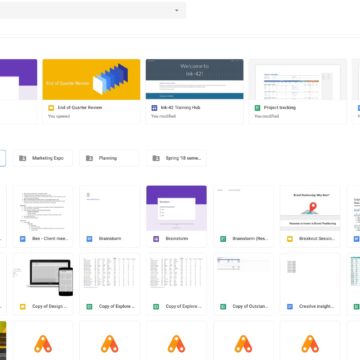Click the Spring '18 folder icon
The image size is (360, 360).
(156, 158)
